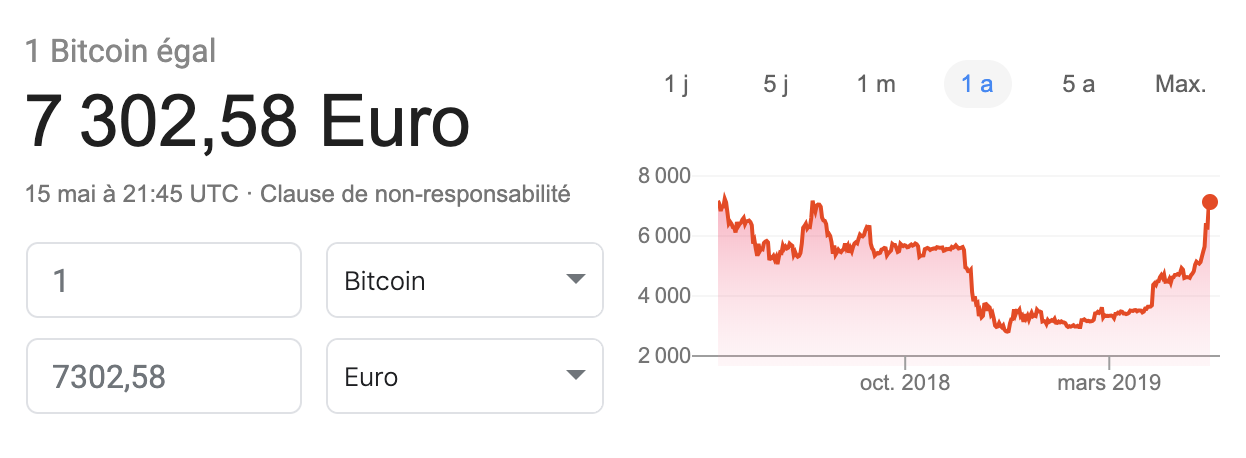This screenshot has width=1246, height=458.
Task: Open the Bitcoin currency dropdown
Action: coord(465,280)
